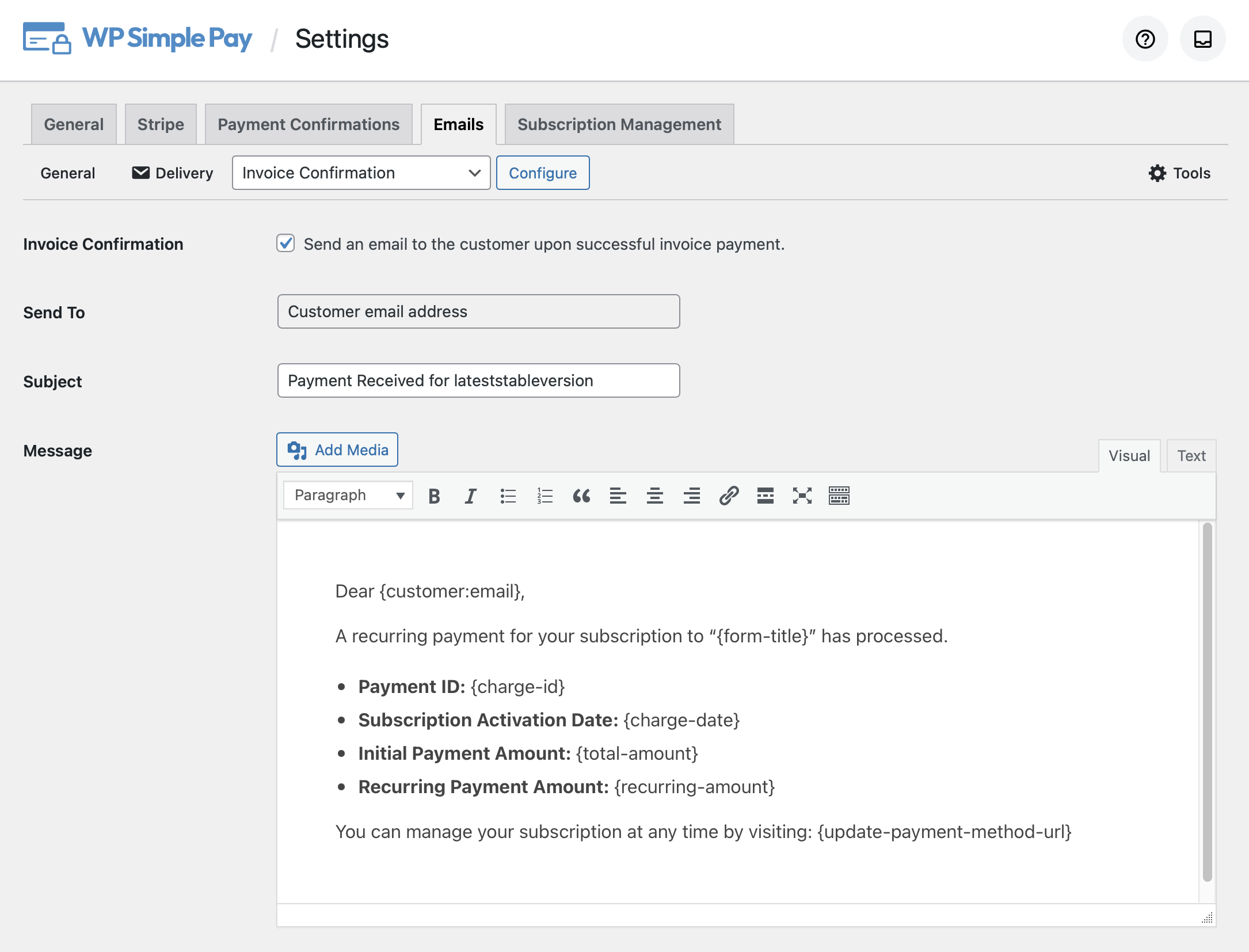Enter fullscreen editor mode
Image resolution: width=1249 pixels, height=952 pixels.
[802, 496]
